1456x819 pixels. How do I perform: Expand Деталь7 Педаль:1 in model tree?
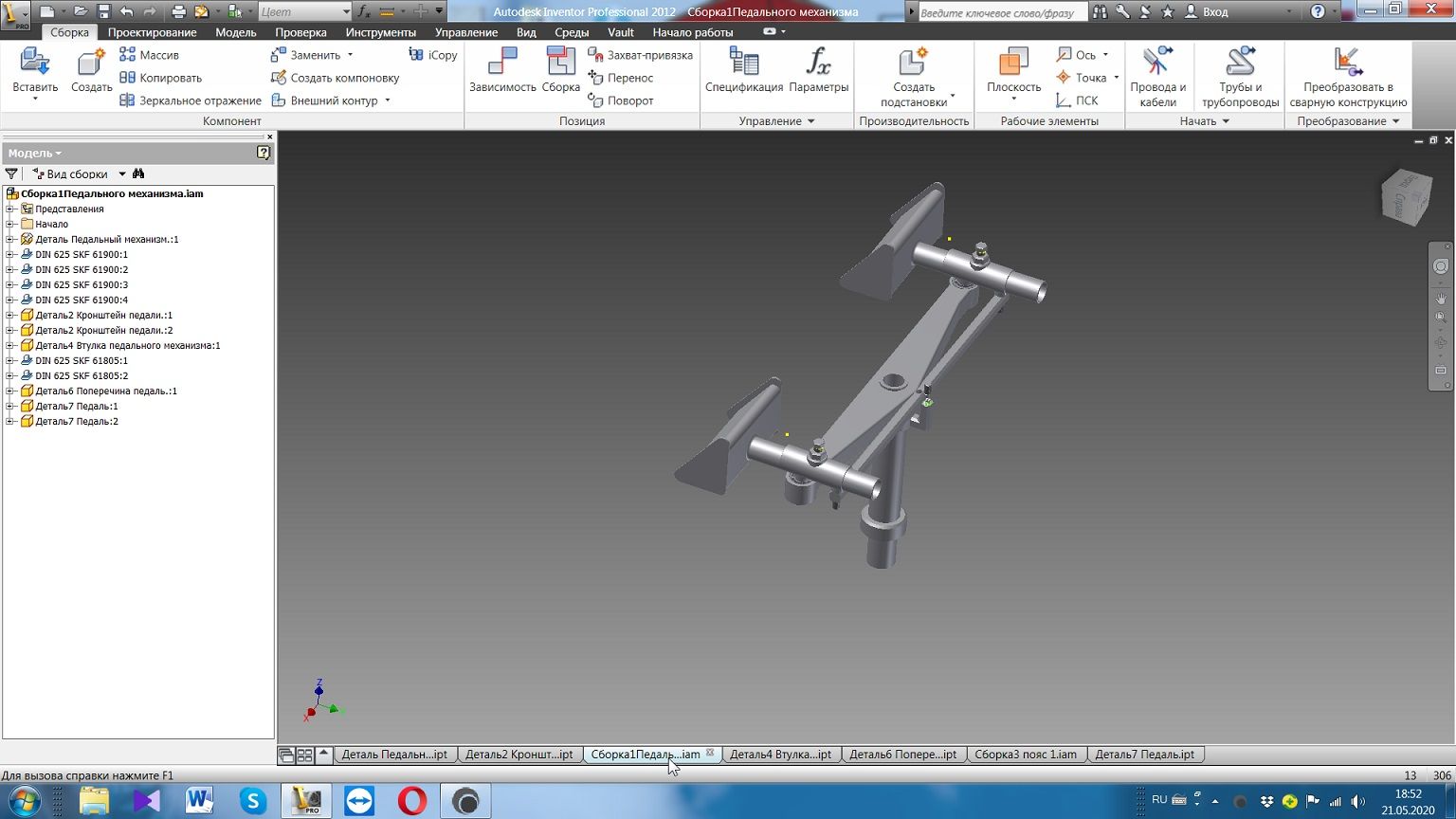pos(10,406)
